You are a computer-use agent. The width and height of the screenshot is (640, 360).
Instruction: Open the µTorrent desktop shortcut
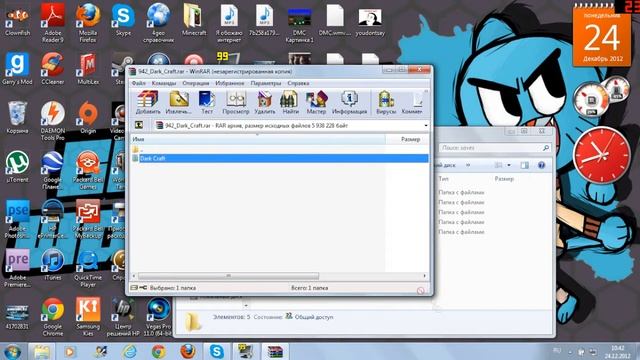[x=17, y=167]
